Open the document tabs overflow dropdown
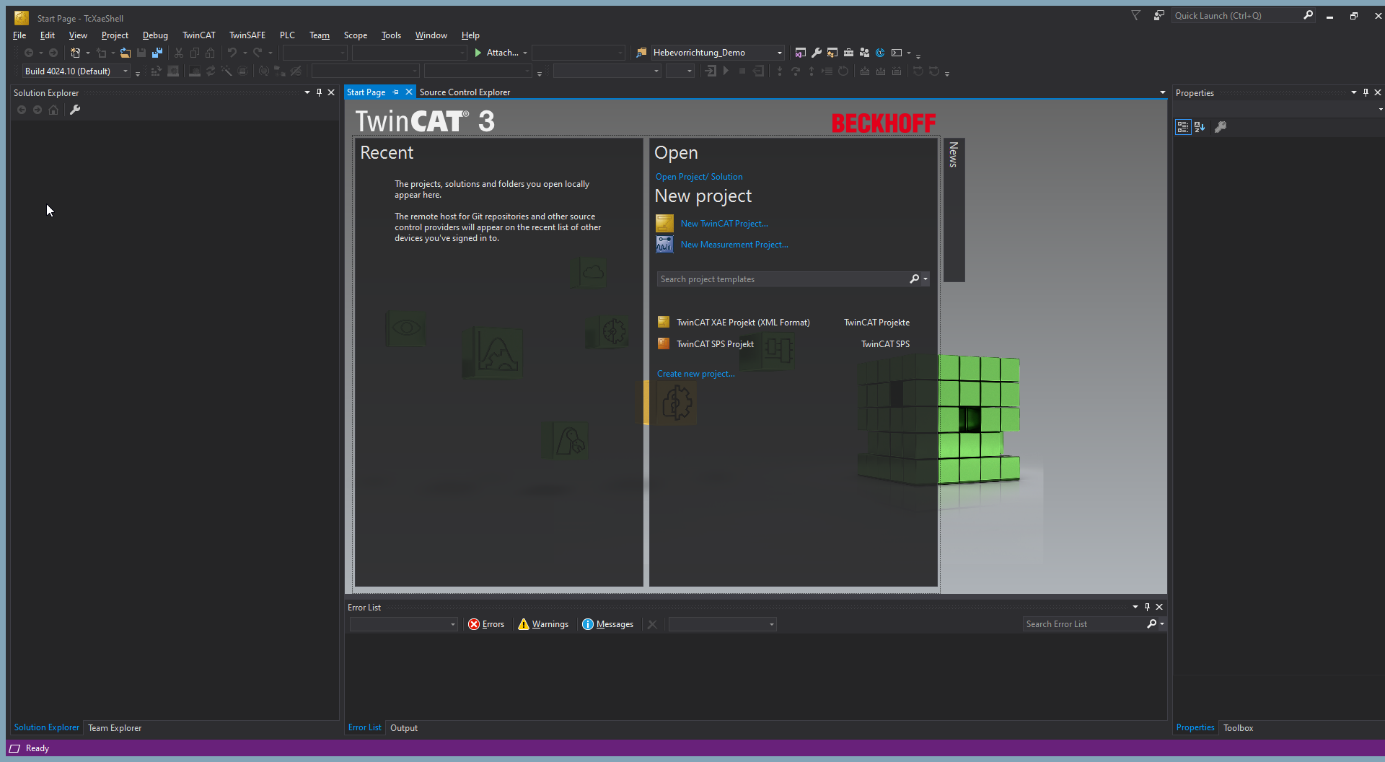1385x762 pixels. tap(1162, 92)
